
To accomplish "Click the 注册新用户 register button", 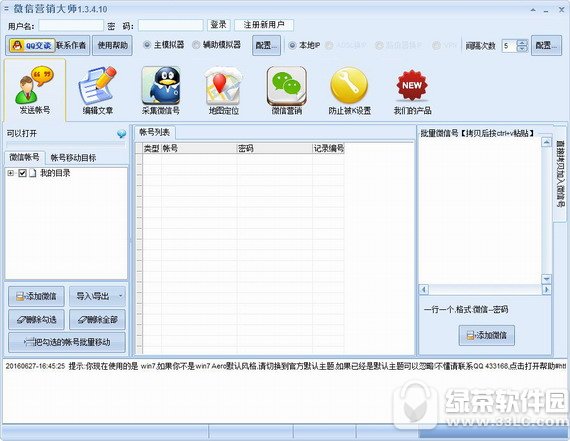I will [x=264, y=25].
